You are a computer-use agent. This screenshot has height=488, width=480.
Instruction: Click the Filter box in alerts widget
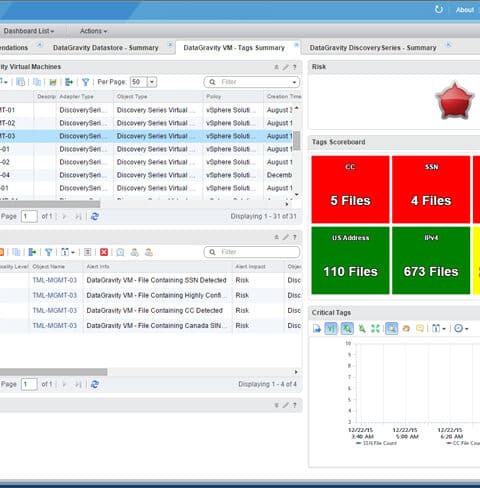[x=252, y=252]
